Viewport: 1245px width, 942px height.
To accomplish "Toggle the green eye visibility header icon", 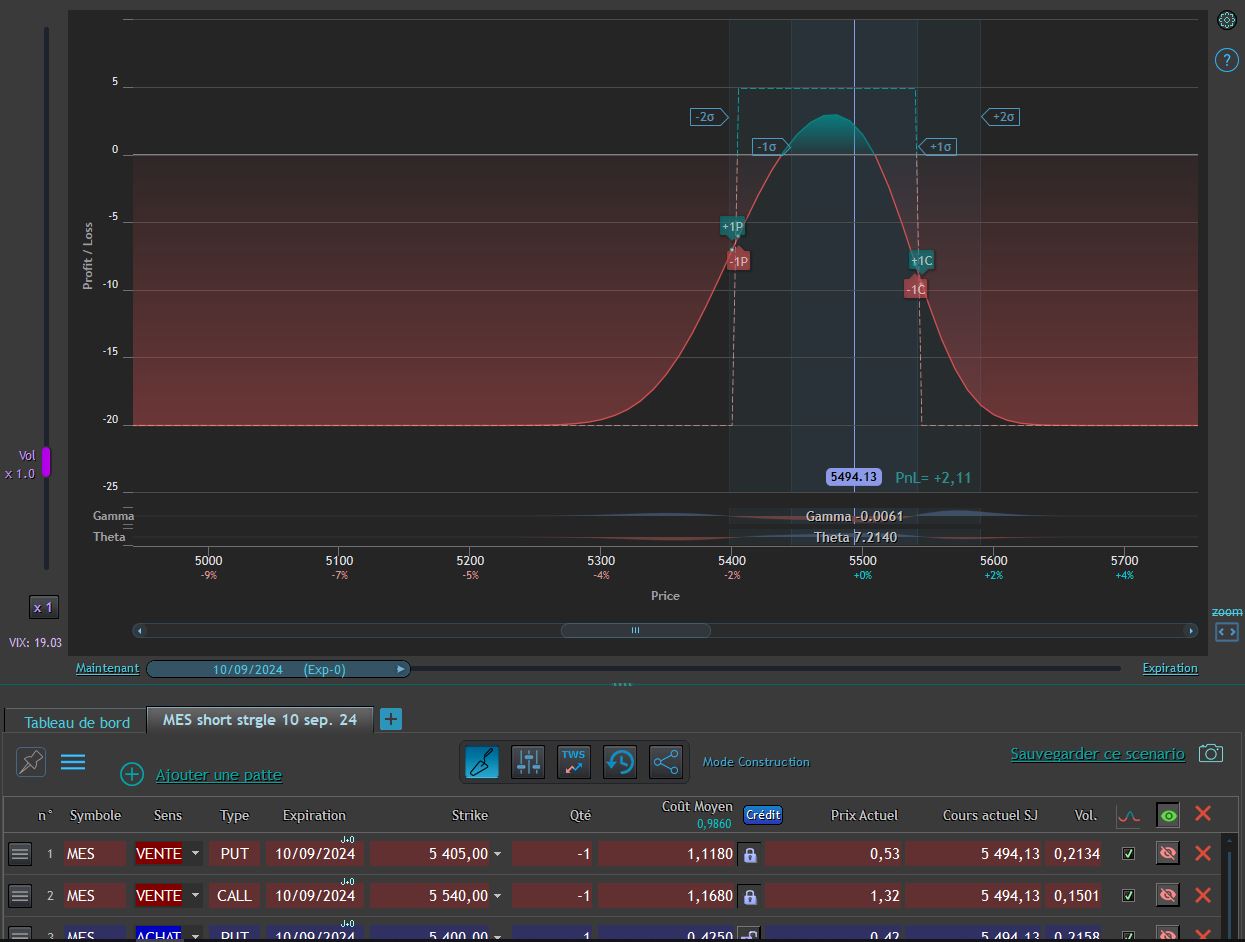I will tap(1167, 815).
